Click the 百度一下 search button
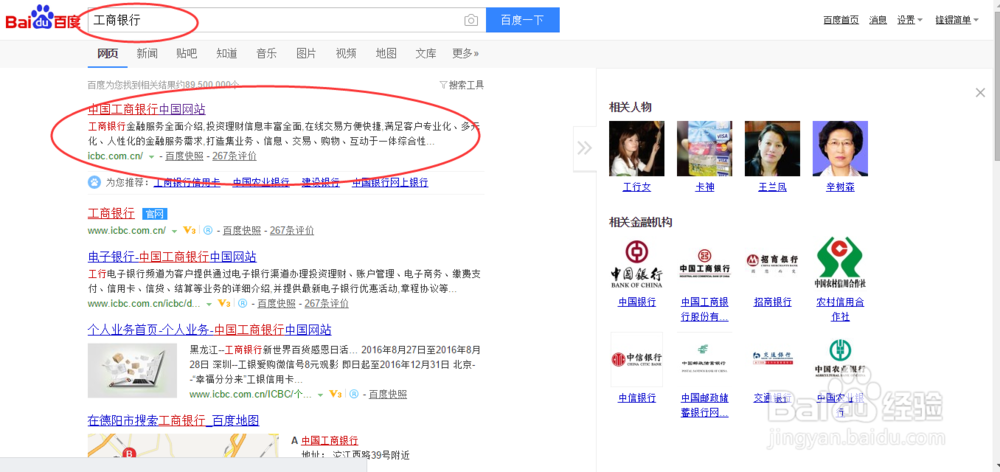The image size is (1000, 472). 523,20
